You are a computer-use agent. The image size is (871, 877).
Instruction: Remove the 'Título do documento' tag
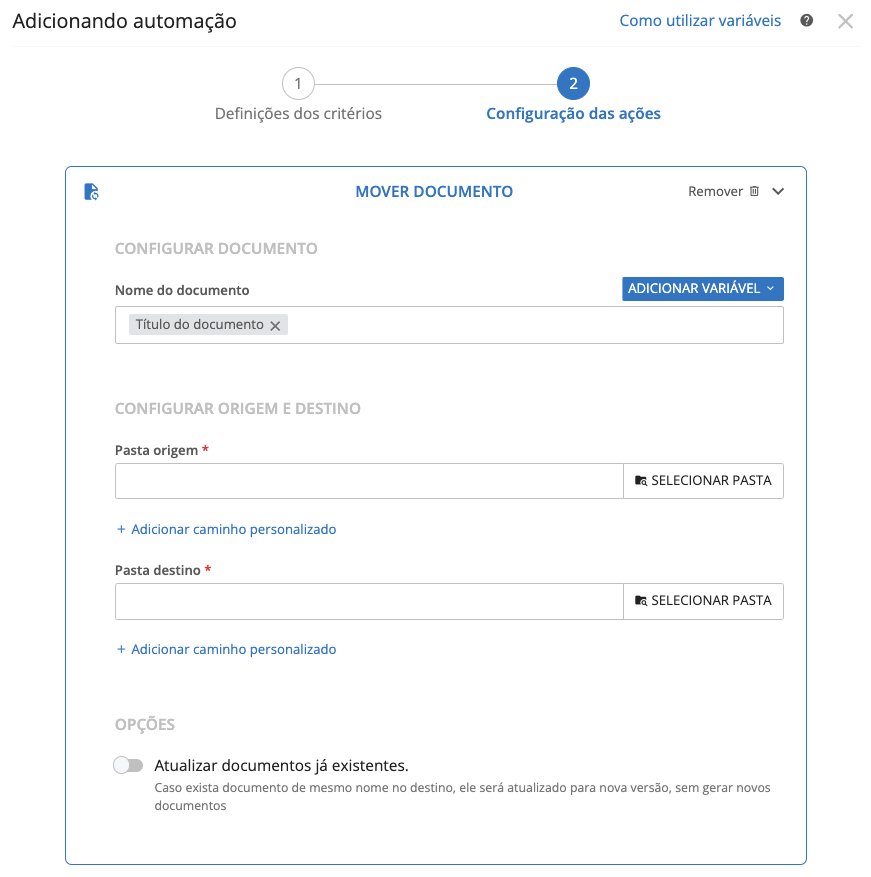(x=275, y=325)
